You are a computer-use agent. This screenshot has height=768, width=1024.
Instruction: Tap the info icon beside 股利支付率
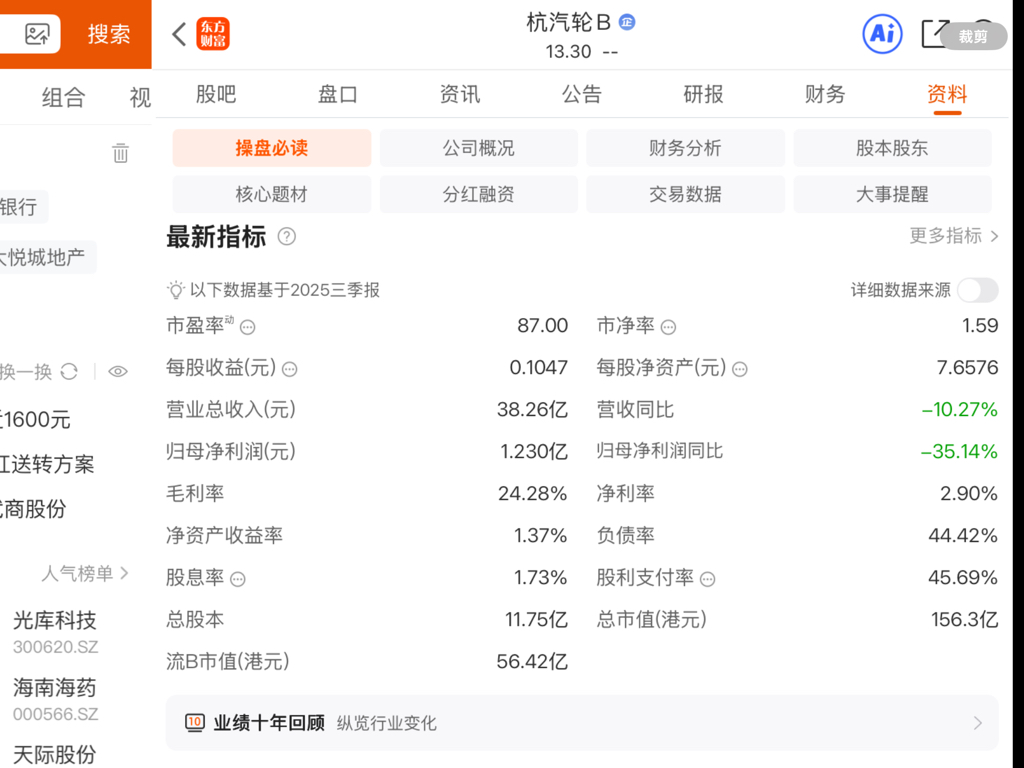[708, 579]
